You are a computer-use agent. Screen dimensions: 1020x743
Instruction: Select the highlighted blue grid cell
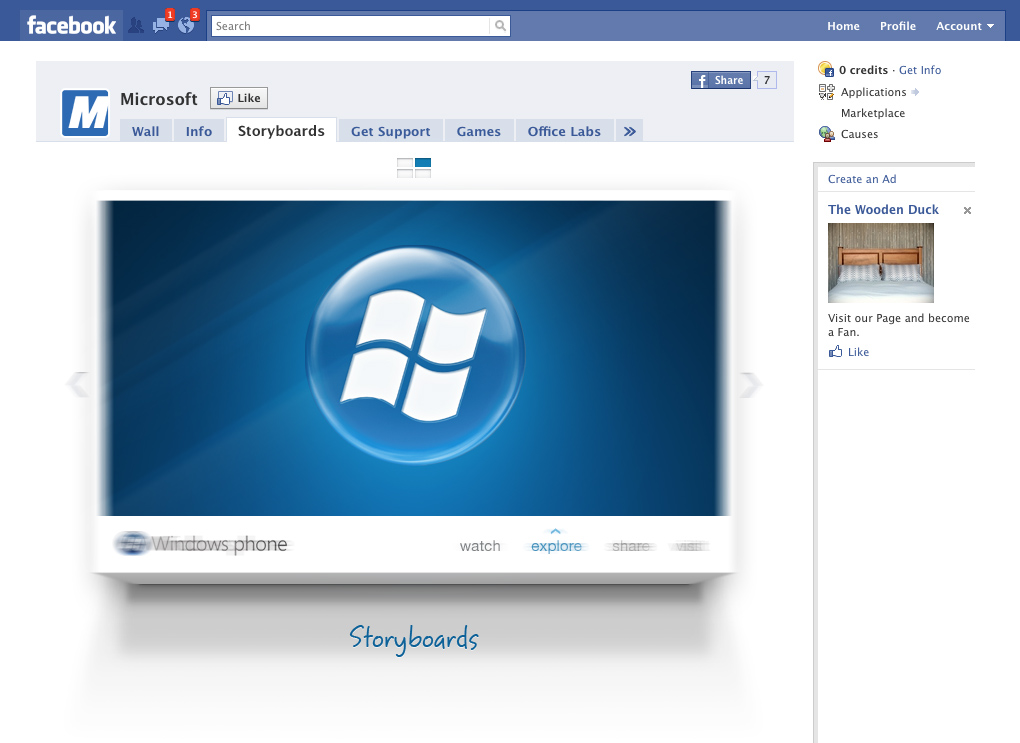tap(423, 163)
